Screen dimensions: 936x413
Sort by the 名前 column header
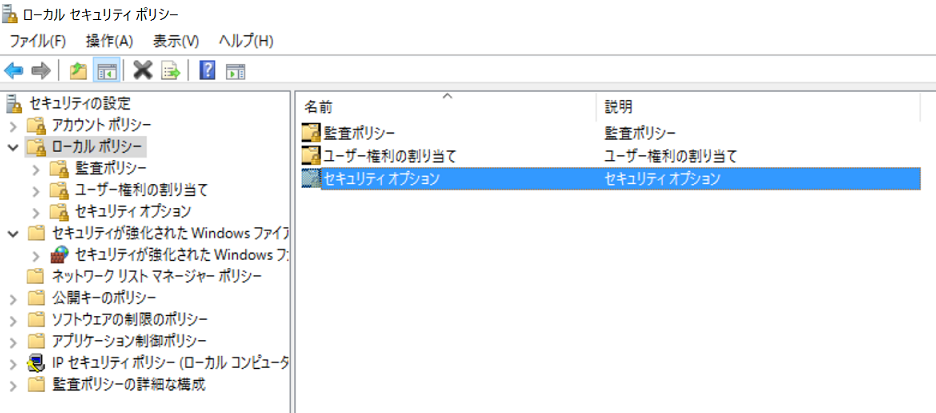pos(447,107)
